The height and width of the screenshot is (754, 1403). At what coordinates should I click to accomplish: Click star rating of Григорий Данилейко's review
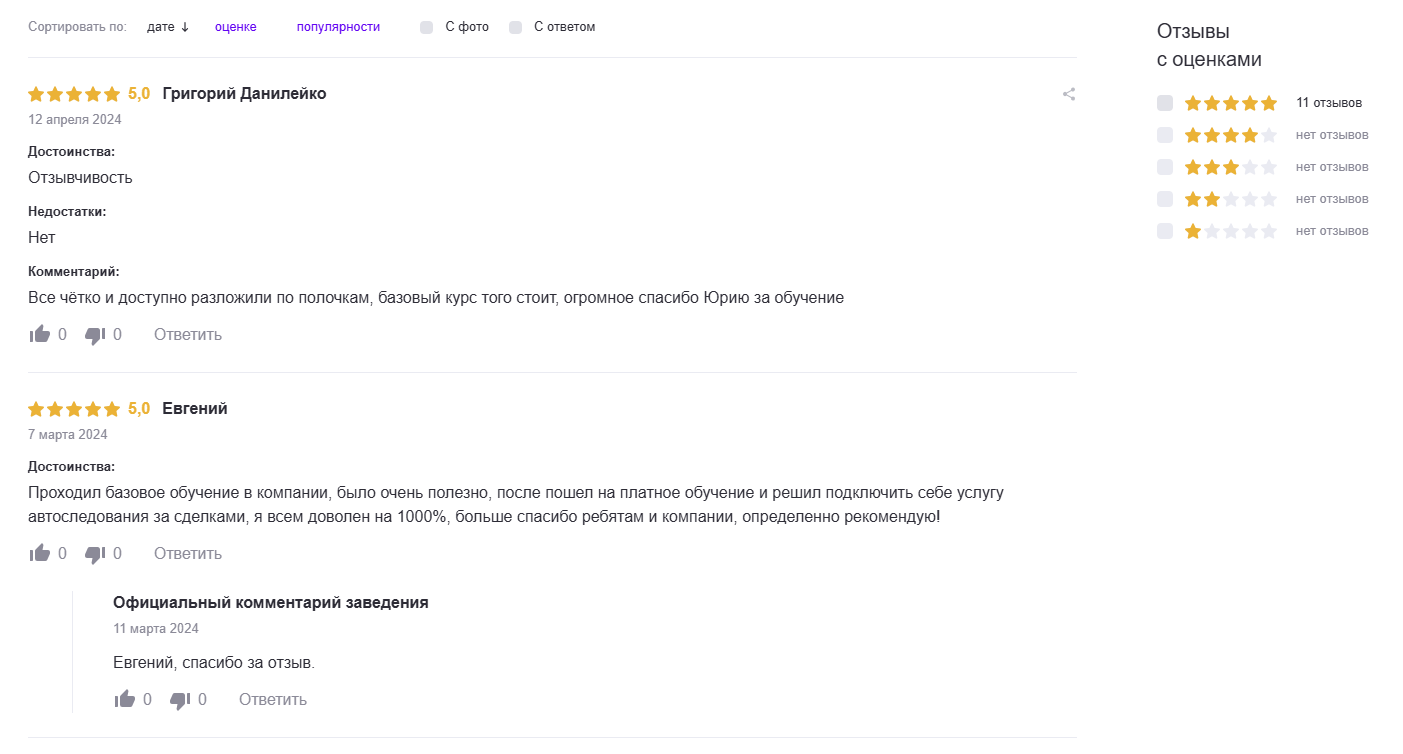coord(74,94)
